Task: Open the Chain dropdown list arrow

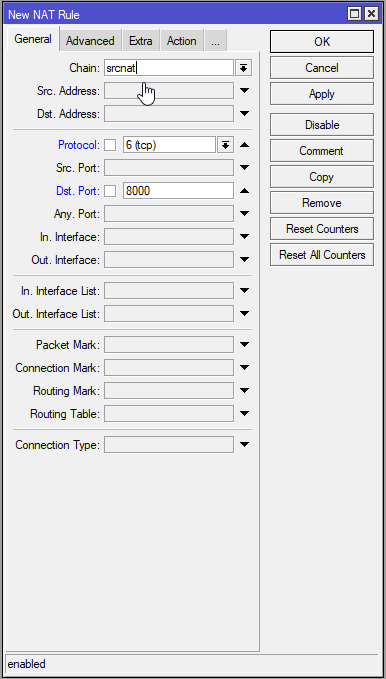Action: (243, 68)
